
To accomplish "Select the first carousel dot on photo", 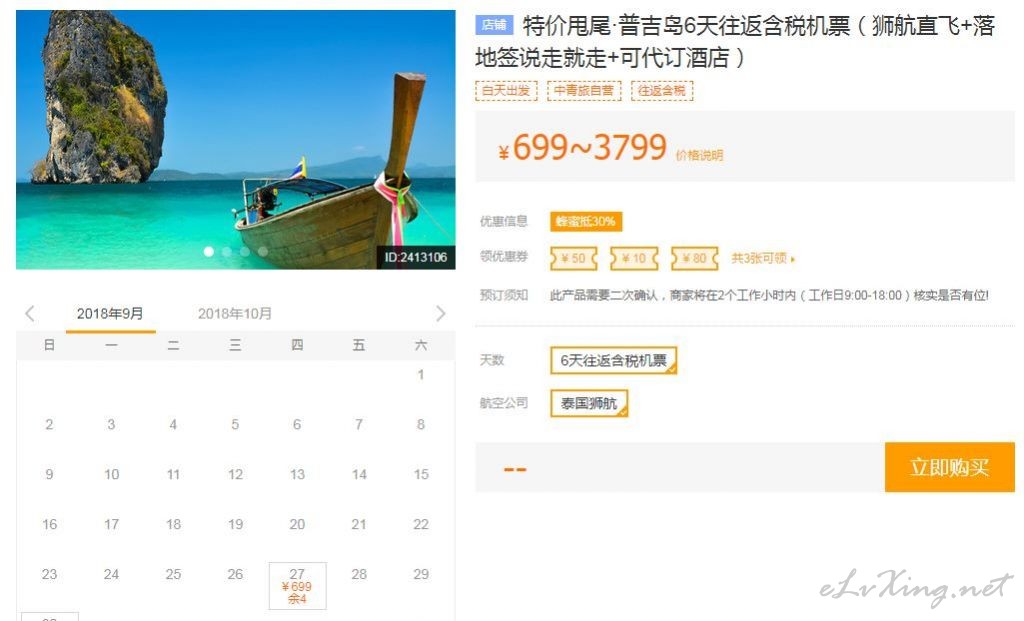I will click(x=208, y=251).
